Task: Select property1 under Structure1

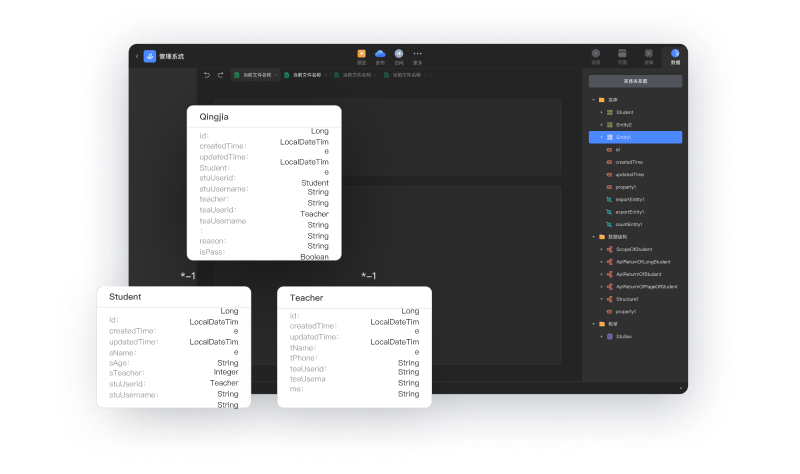Action: 626,312
